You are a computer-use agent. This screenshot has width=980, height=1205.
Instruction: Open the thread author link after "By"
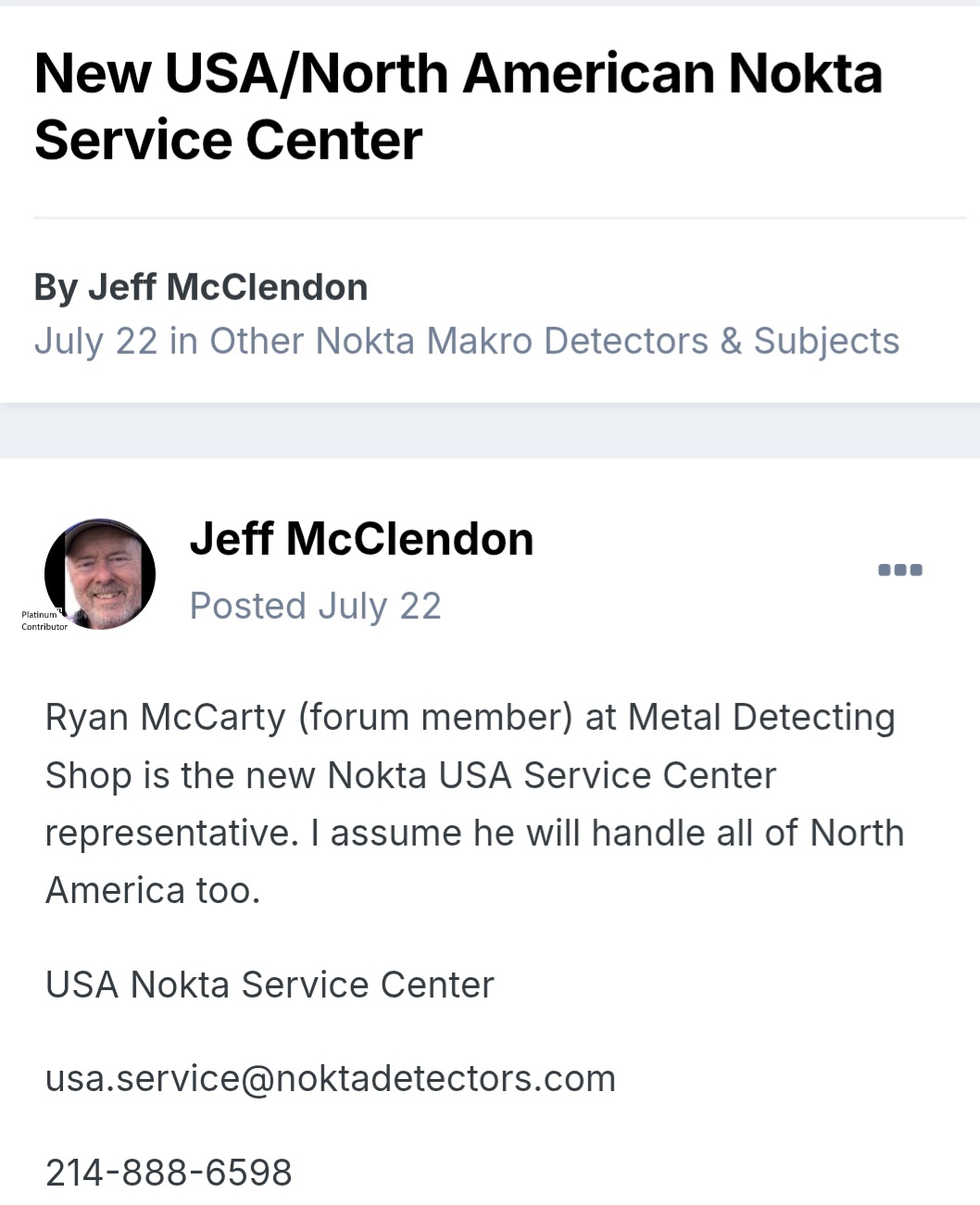pos(228,287)
